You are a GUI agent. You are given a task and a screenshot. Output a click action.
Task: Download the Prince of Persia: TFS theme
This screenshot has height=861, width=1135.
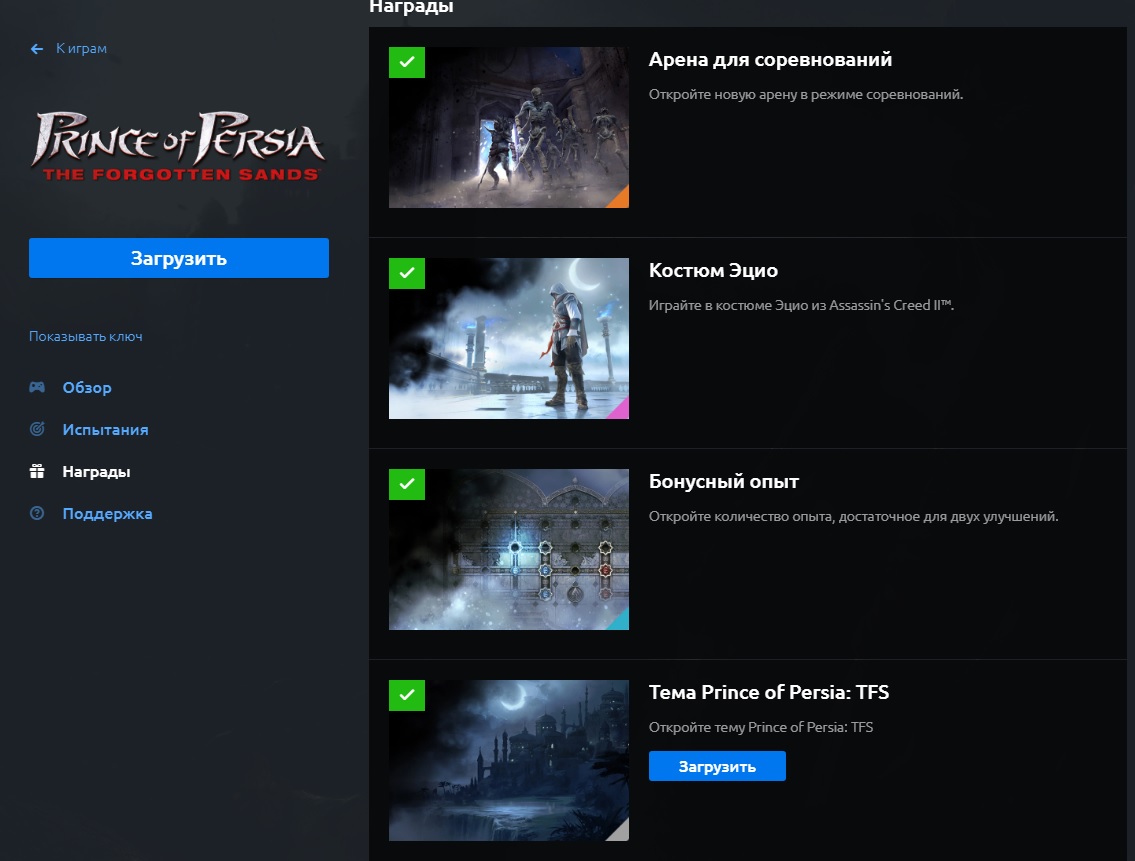pyautogui.click(x=717, y=766)
